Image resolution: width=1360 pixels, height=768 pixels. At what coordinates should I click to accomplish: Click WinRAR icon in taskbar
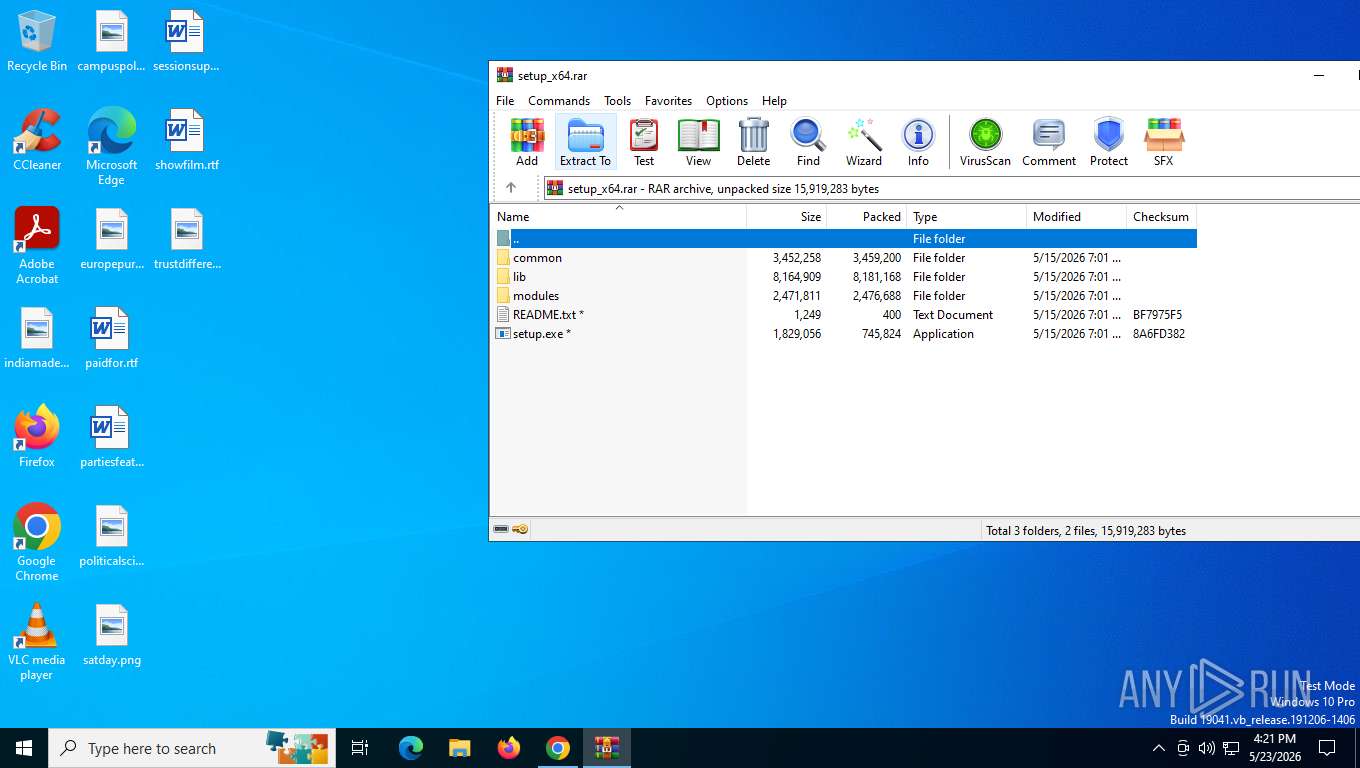(607, 748)
